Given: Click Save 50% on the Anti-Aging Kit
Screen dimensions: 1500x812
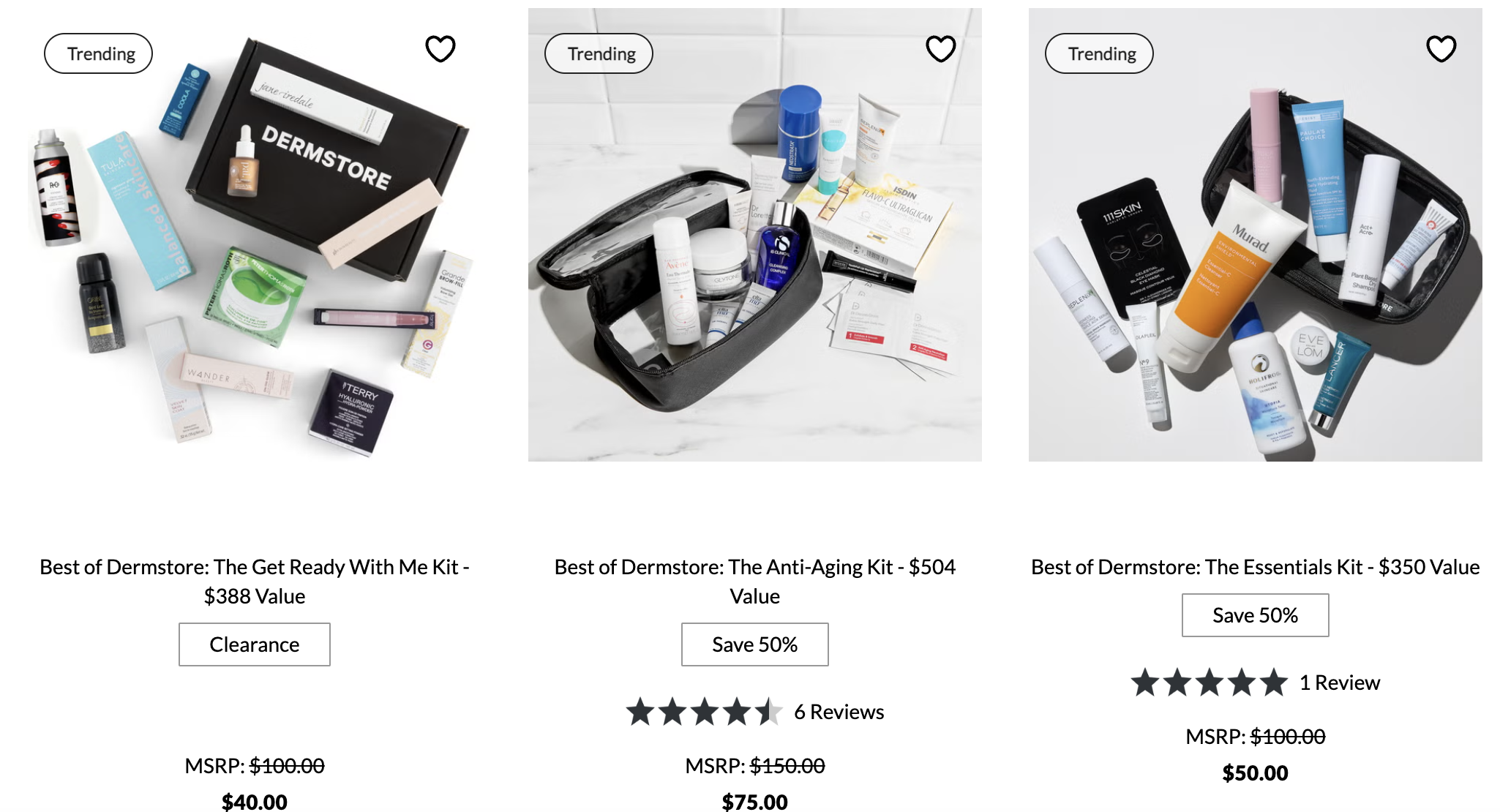Looking at the screenshot, I should click(x=755, y=644).
